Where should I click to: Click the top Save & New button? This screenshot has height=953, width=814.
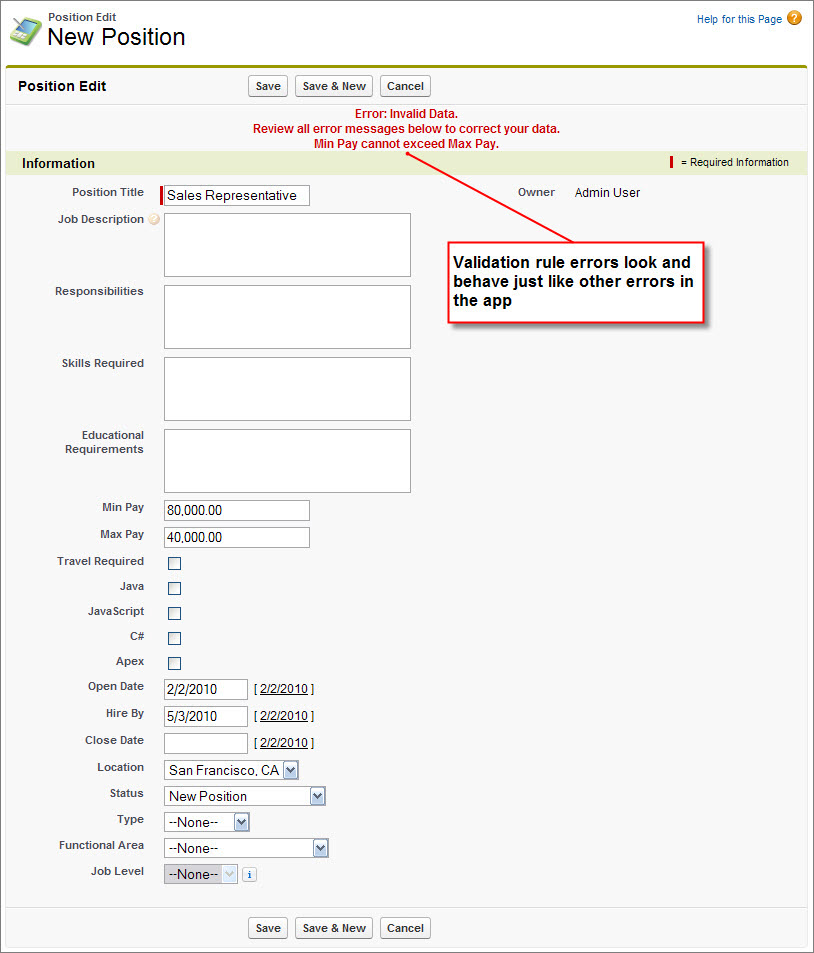(x=334, y=86)
